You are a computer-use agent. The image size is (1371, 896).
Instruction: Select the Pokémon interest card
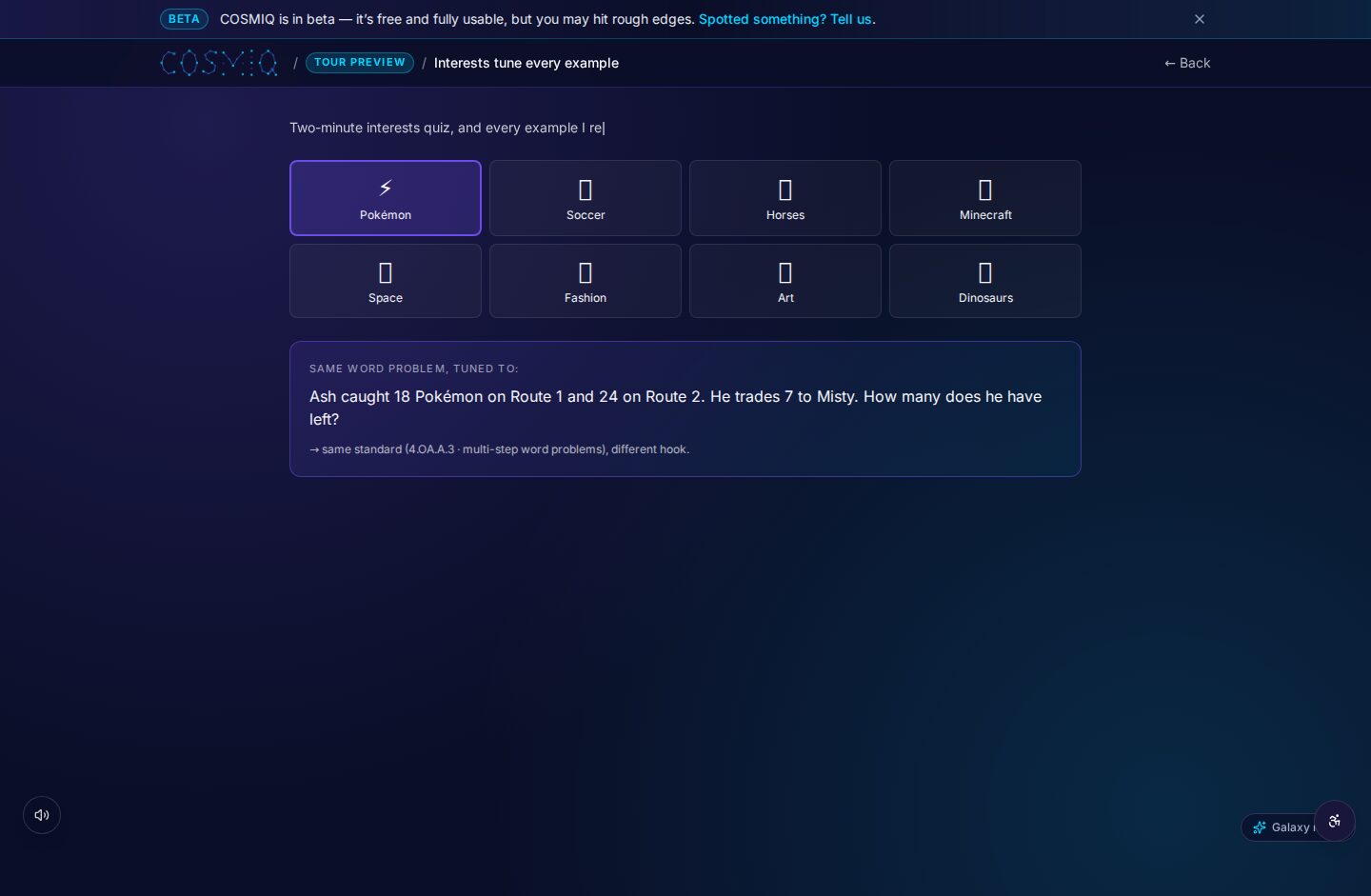tap(386, 198)
